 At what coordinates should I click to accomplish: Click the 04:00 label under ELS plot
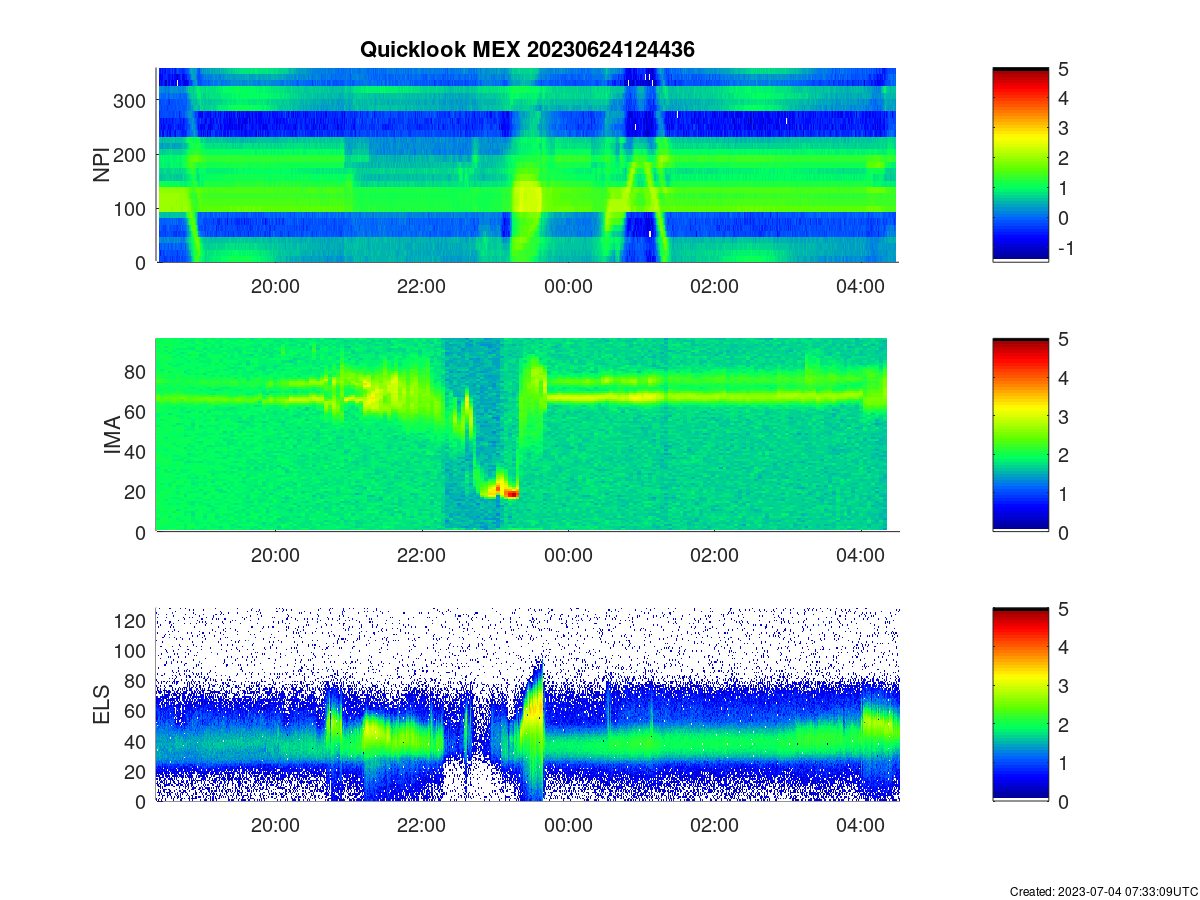click(x=861, y=826)
